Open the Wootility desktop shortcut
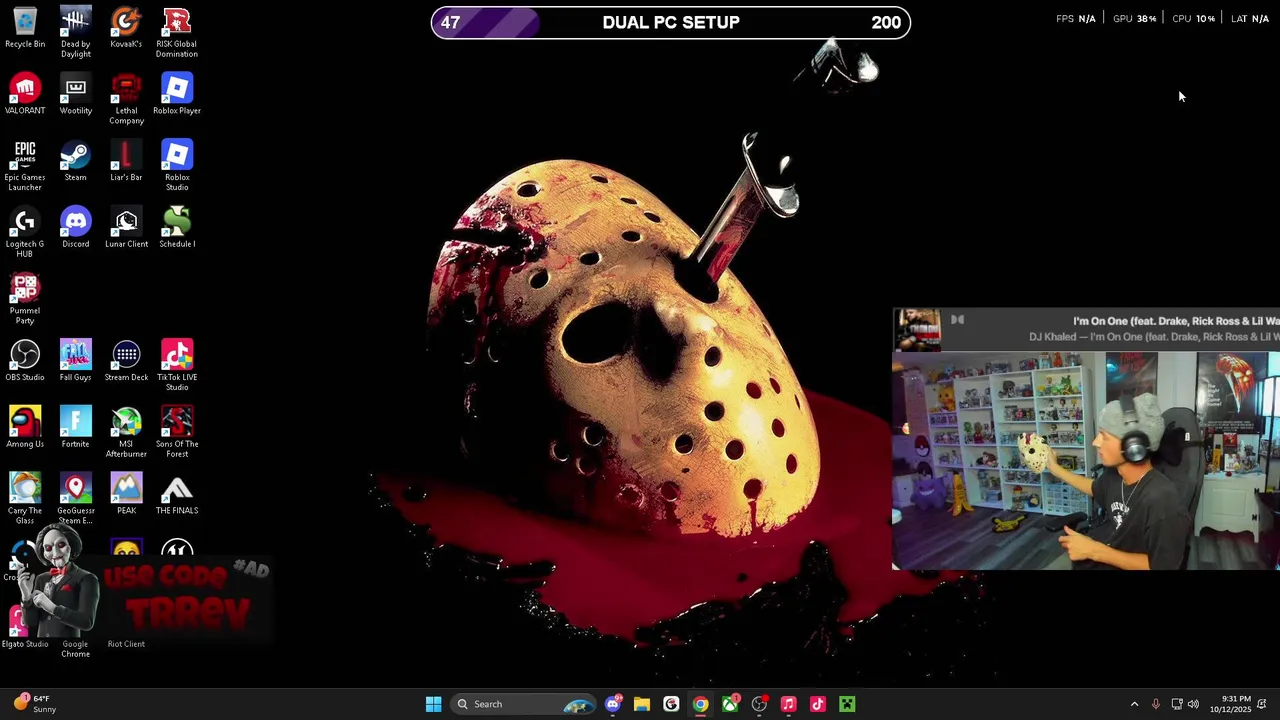This screenshot has height=720, width=1280. coord(76,94)
